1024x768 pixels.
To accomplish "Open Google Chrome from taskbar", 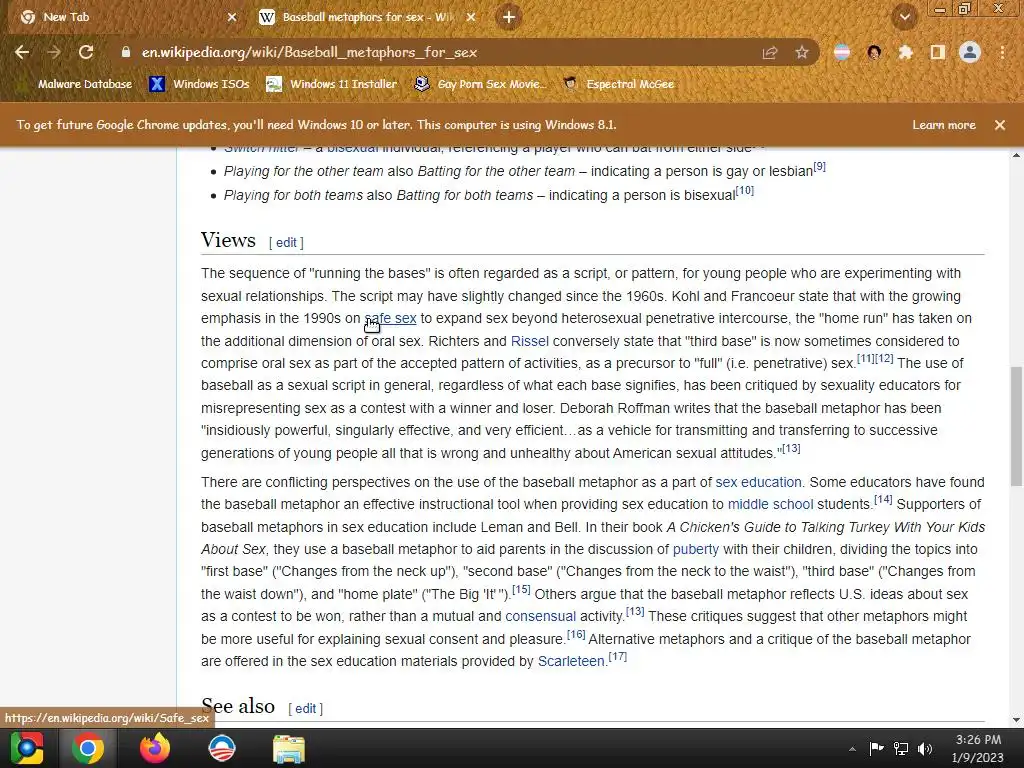I will click(x=88, y=748).
